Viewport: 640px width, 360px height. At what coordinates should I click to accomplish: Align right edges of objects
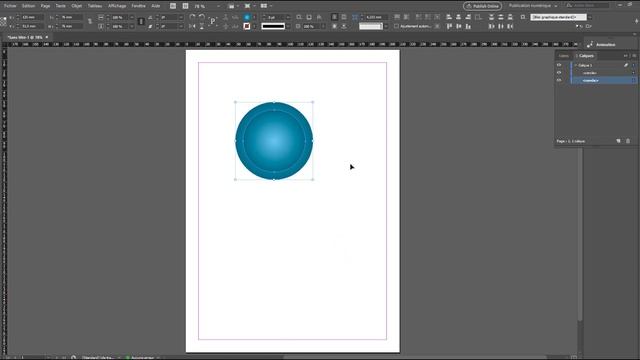click(x=468, y=17)
